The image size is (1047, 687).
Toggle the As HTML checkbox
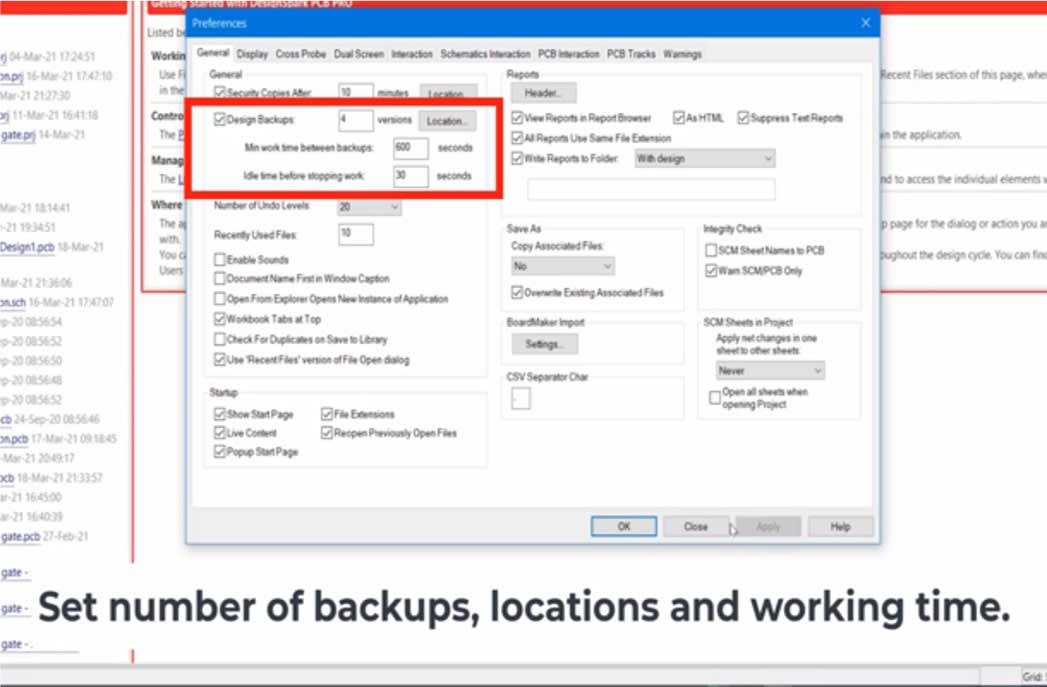(679, 118)
